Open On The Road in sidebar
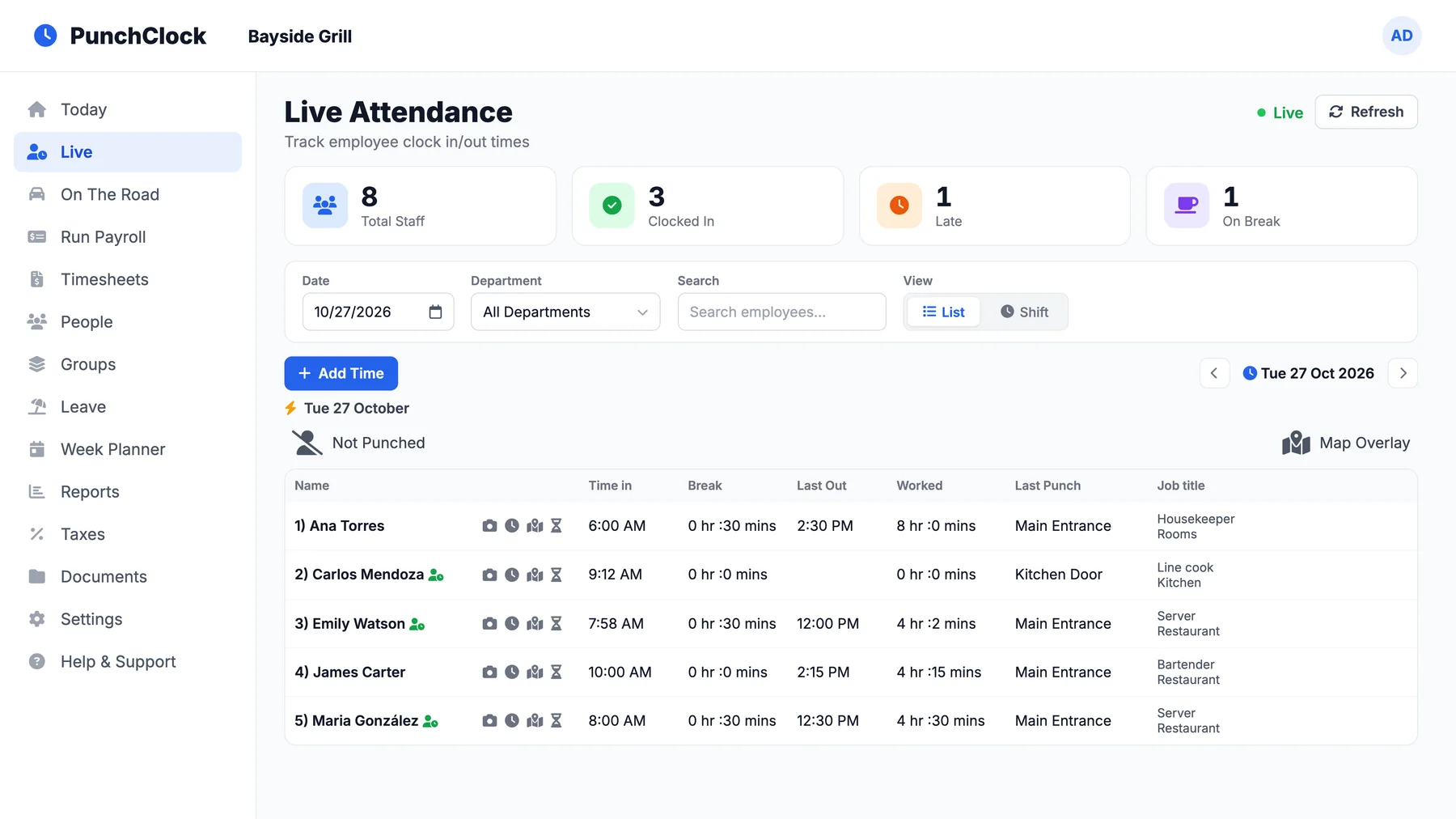 [128, 194]
